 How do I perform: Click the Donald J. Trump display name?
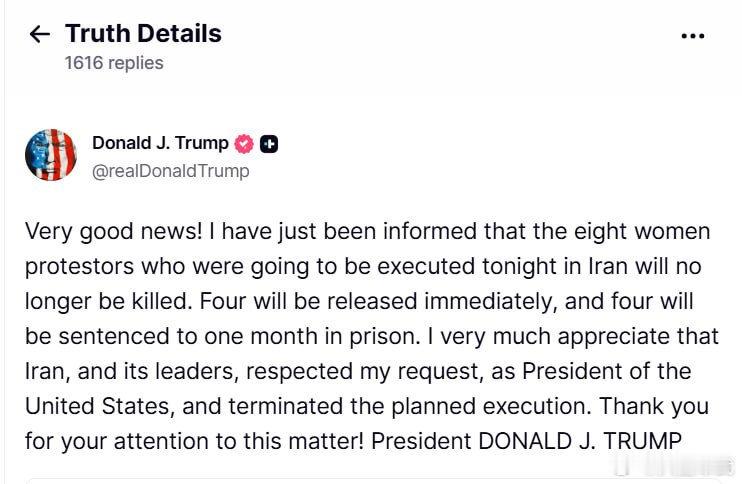[160, 143]
